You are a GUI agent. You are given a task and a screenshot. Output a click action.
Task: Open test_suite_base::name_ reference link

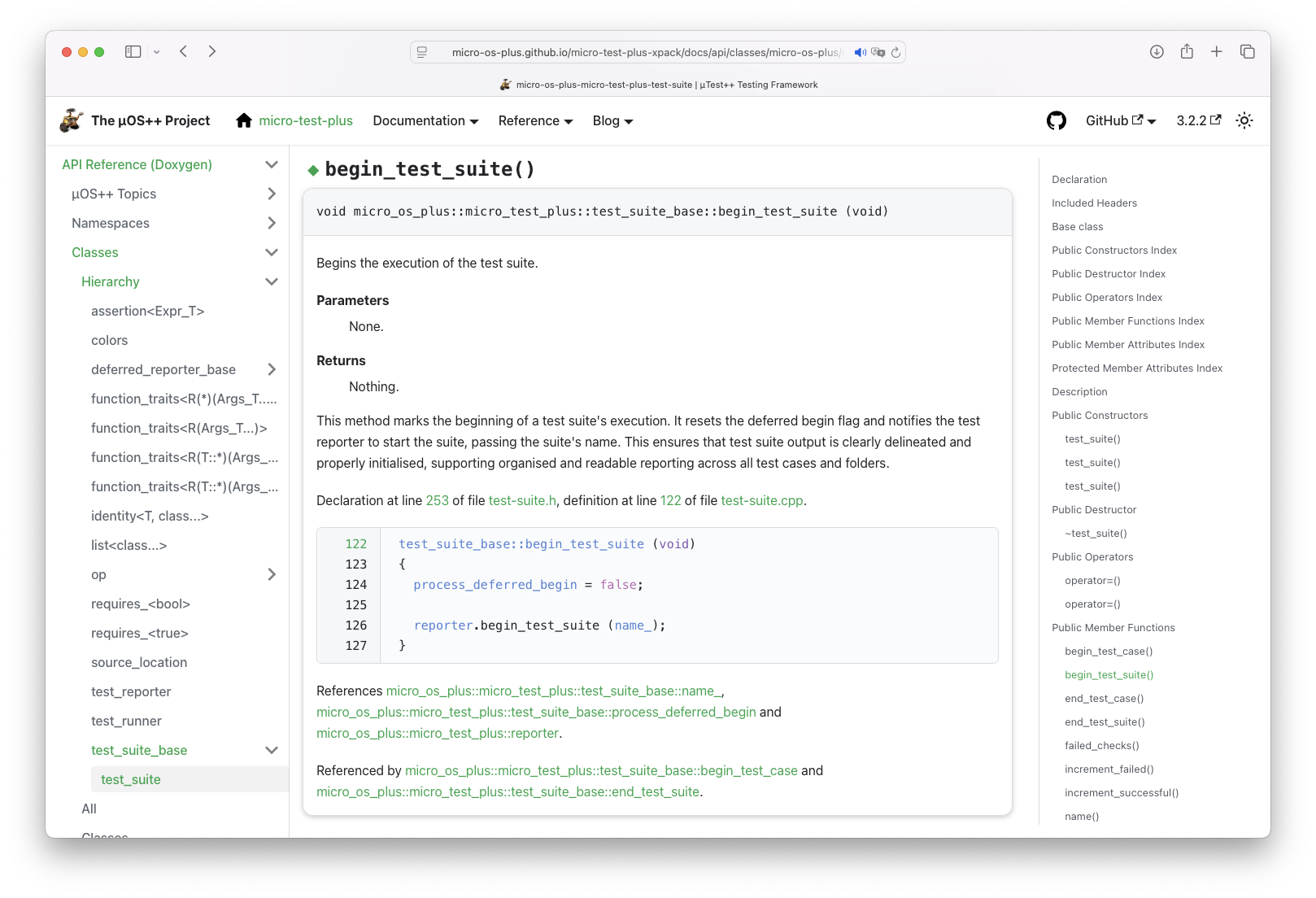[x=554, y=691]
